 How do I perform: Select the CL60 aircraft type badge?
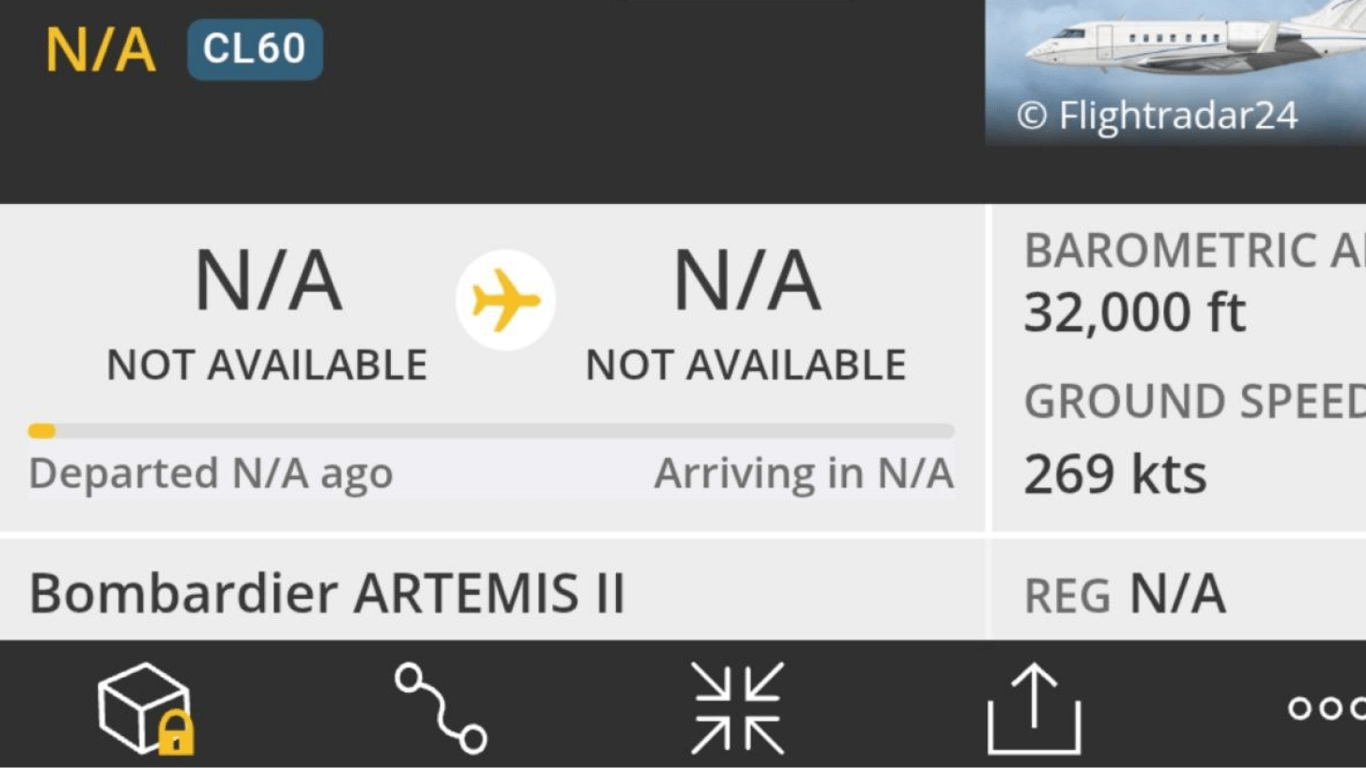pos(255,49)
